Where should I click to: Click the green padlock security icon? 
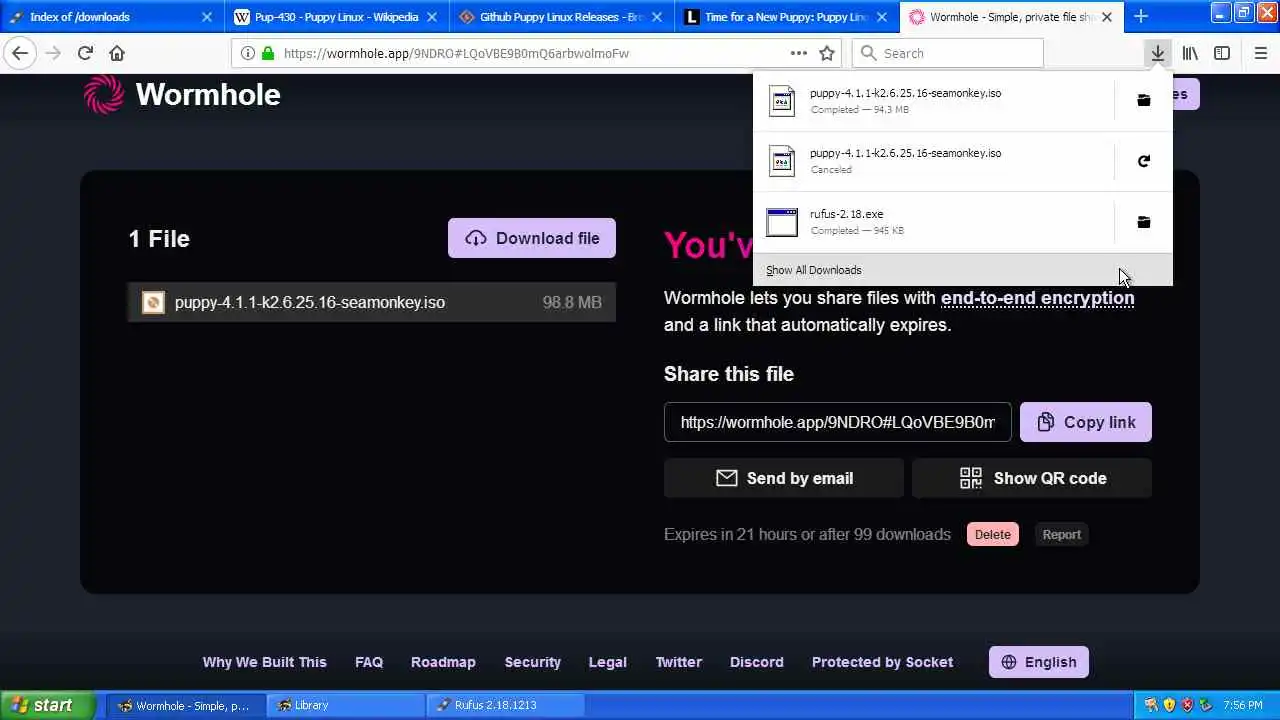coord(267,53)
